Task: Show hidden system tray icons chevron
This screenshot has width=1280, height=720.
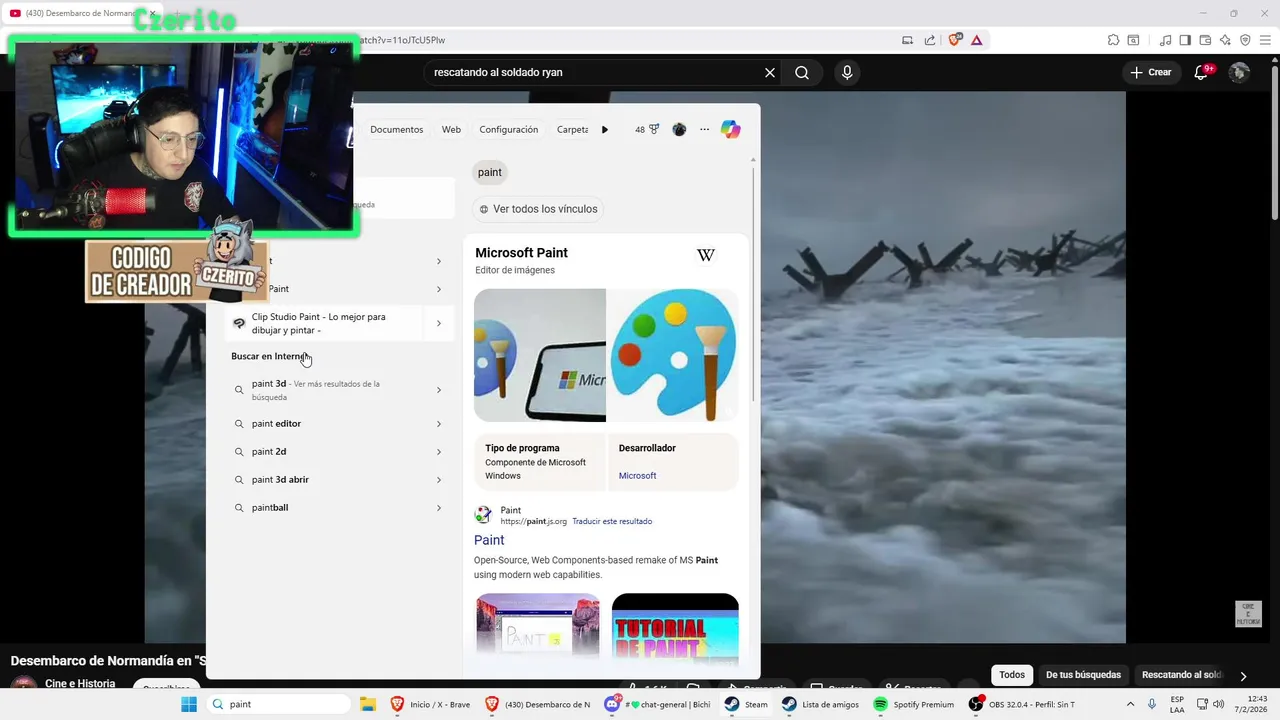Action: [x=1130, y=704]
